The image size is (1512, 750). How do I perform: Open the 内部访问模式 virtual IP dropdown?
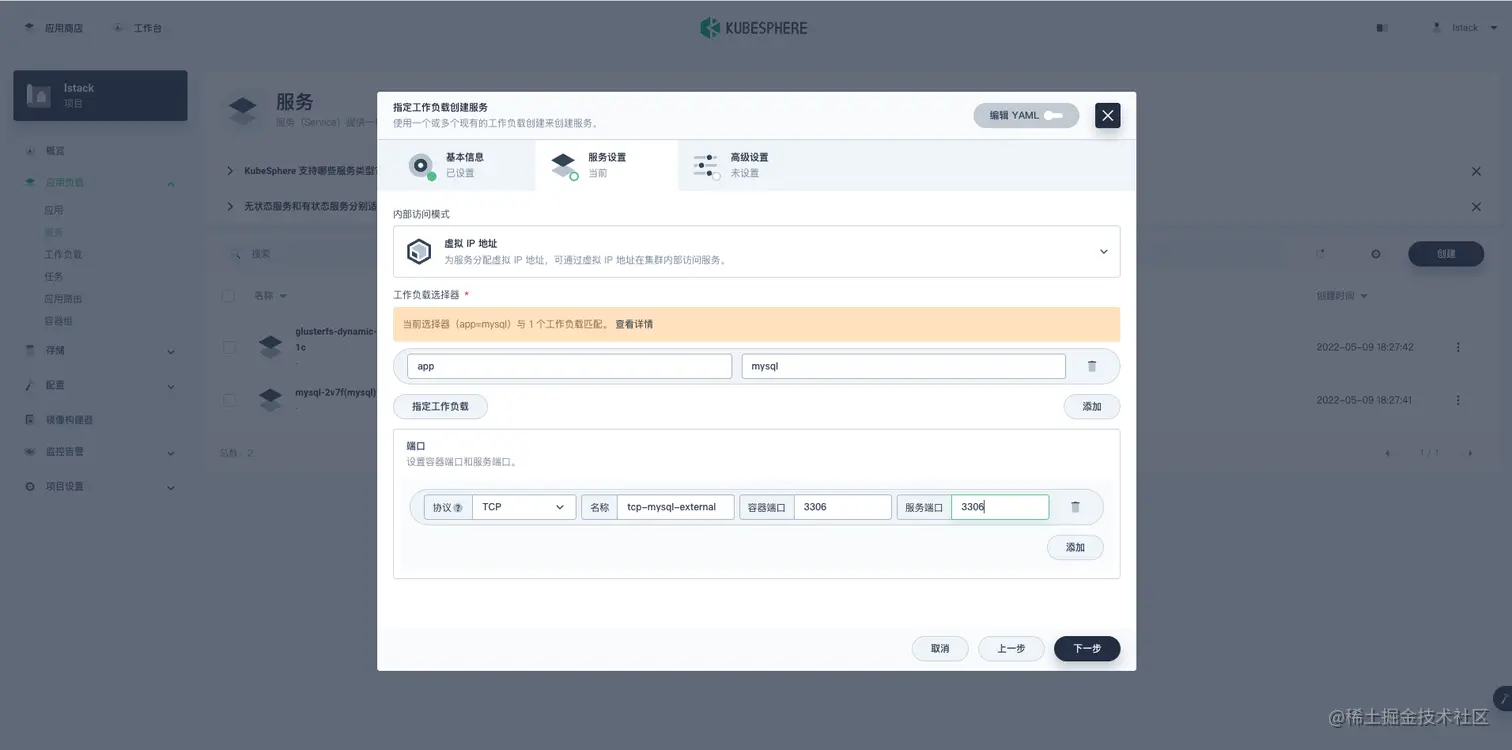click(x=756, y=251)
